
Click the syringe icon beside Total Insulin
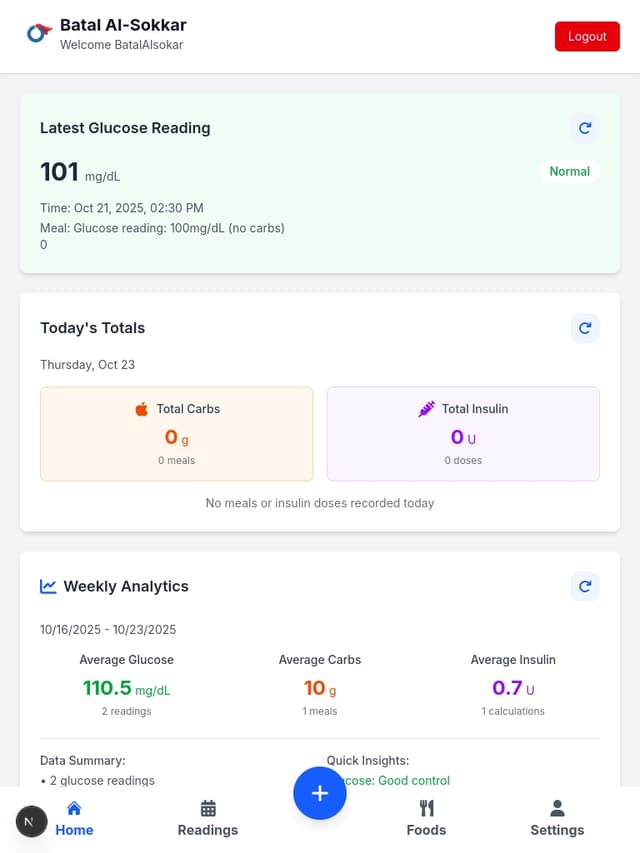click(426, 409)
